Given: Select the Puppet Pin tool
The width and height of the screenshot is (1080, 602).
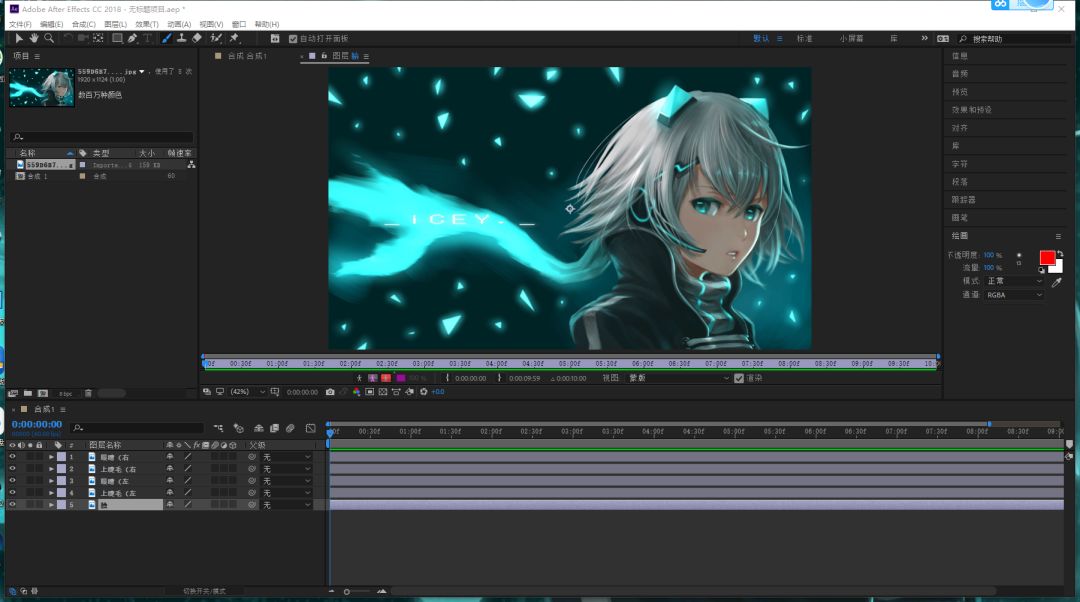Looking at the screenshot, I should click(x=234, y=39).
